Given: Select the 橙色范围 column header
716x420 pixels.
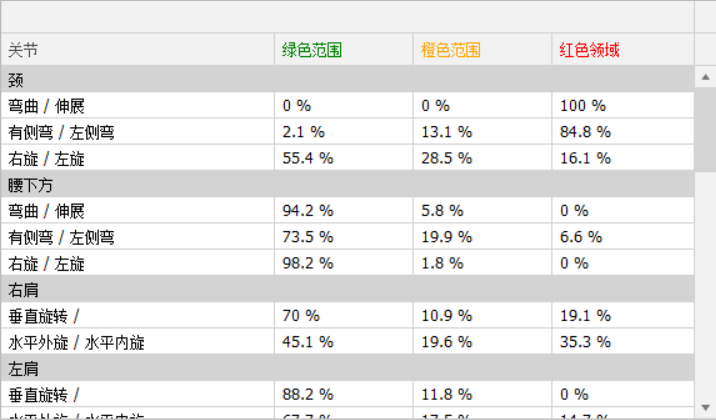Looking at the screenshot, I should point(451,50).
